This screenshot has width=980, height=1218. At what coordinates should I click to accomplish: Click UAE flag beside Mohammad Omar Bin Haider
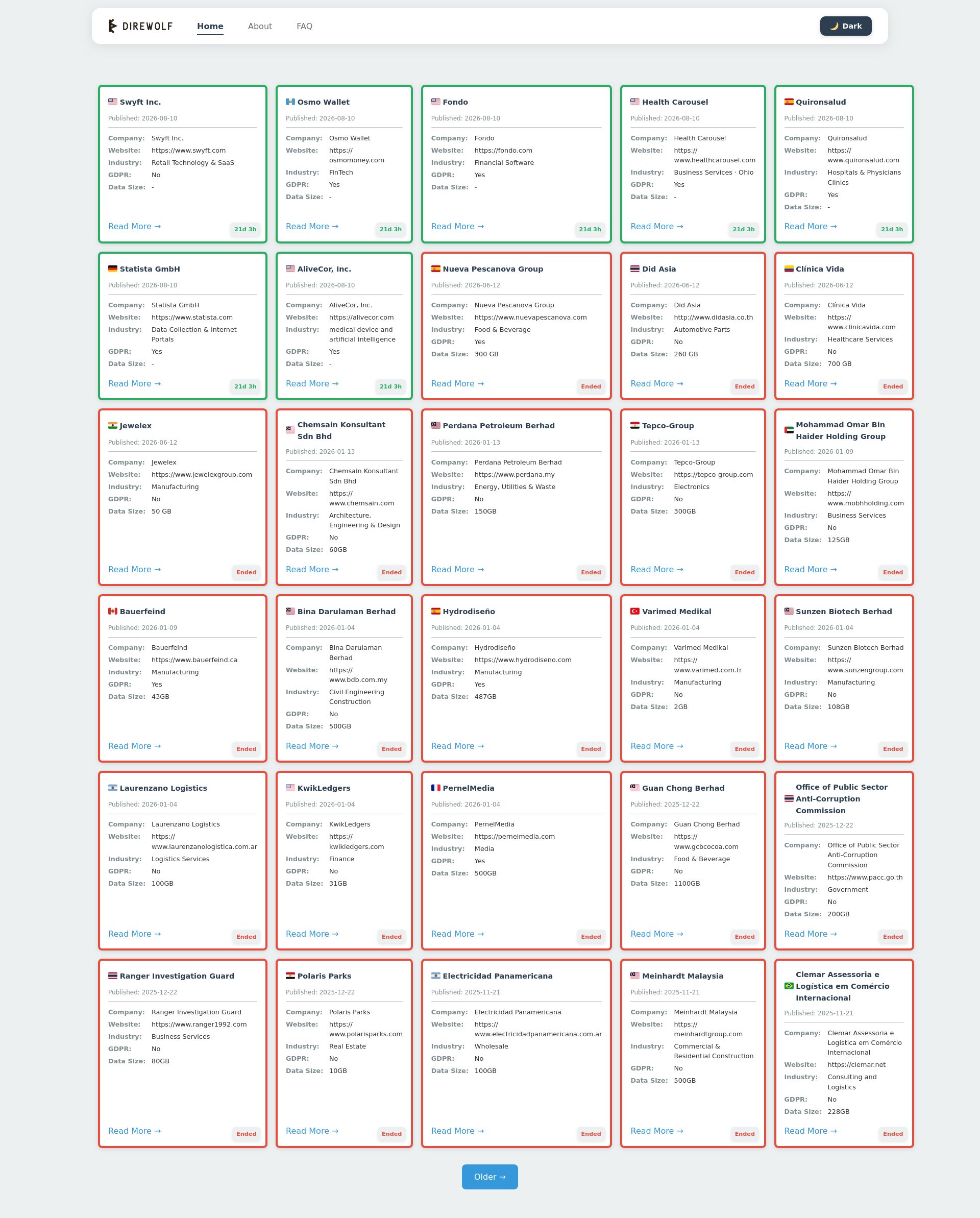click(x=789, y=430)
